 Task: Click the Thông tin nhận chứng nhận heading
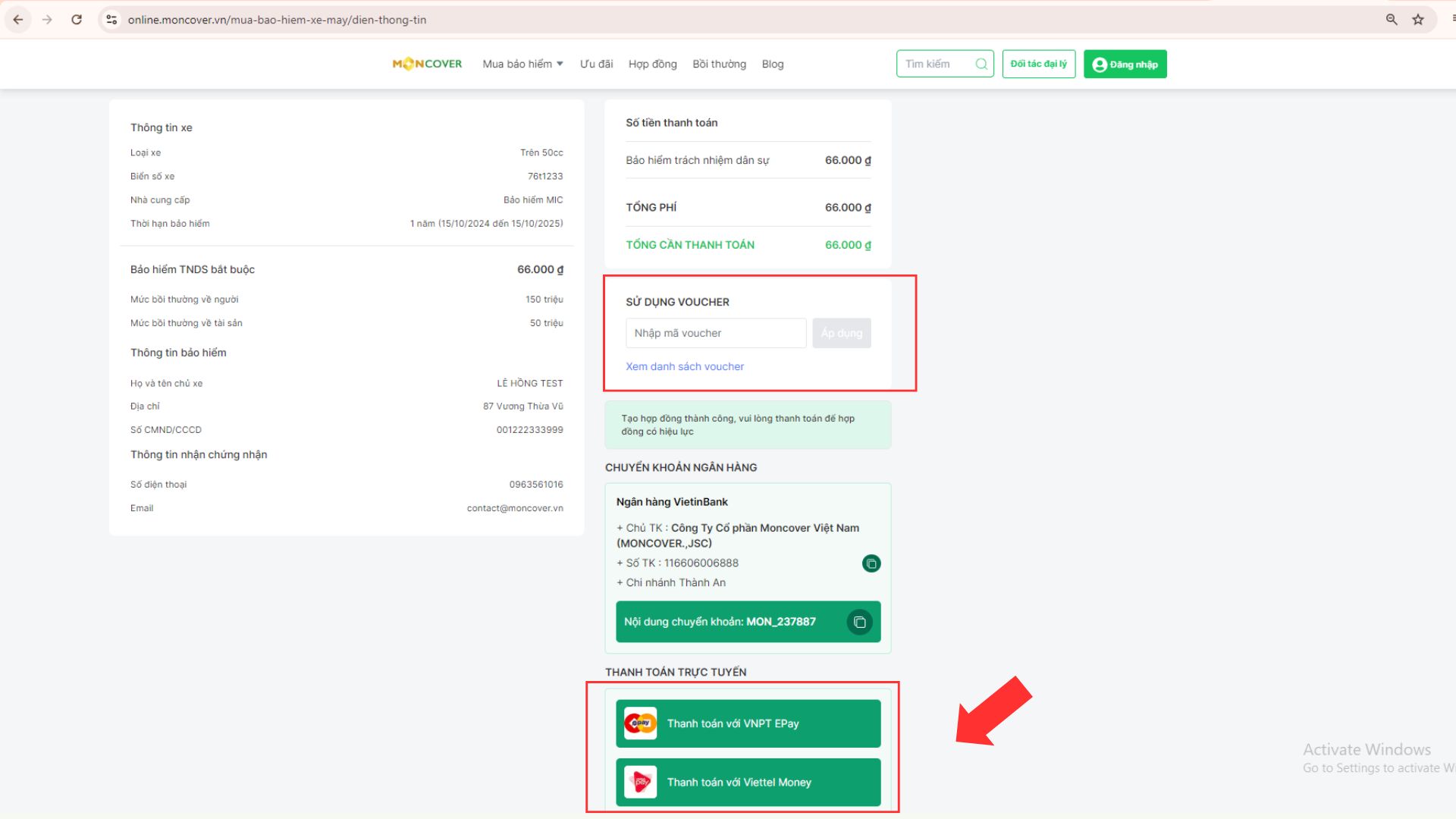[199, 454]
